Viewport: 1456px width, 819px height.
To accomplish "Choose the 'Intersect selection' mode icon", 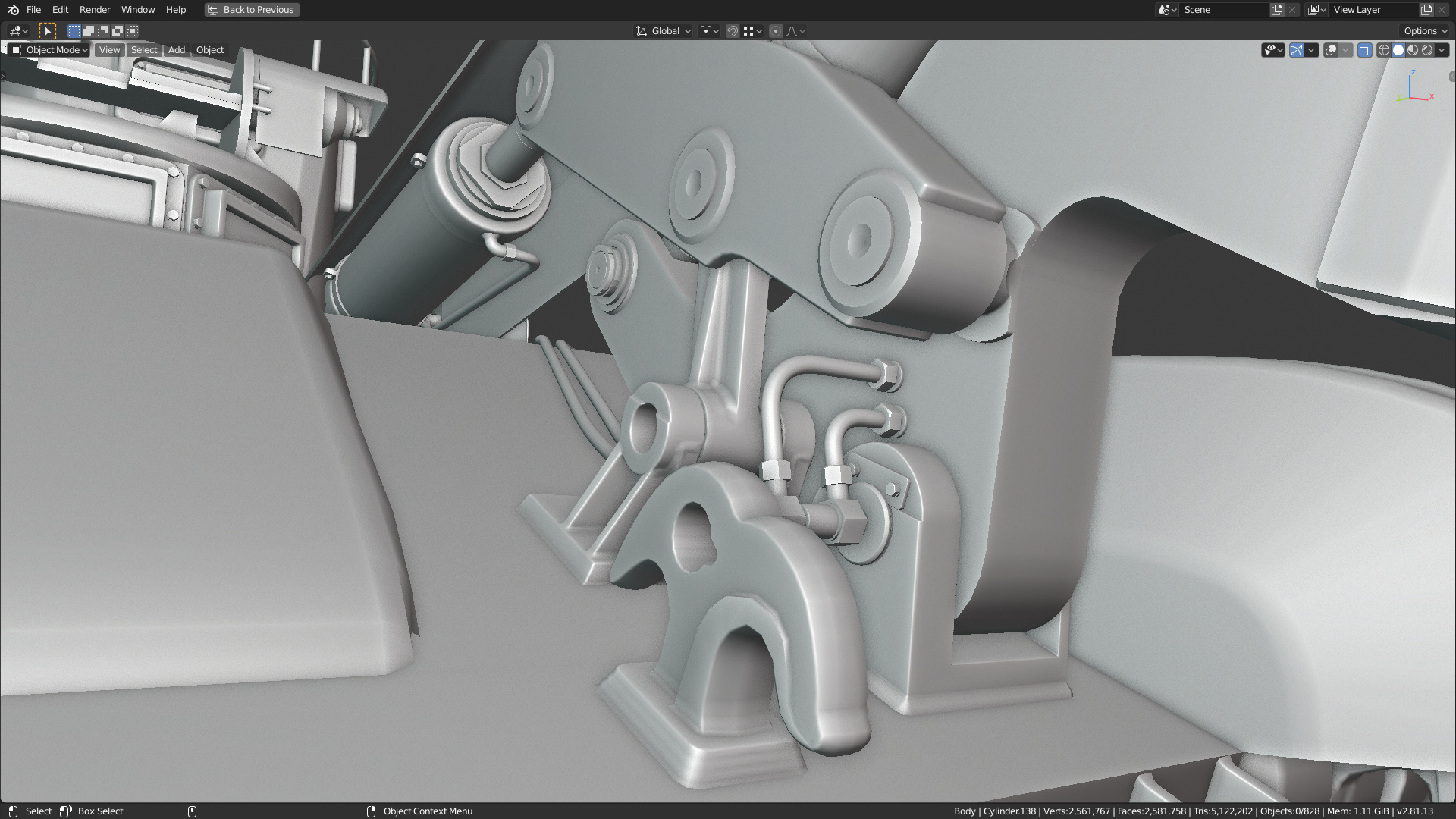I will point(133,31).
